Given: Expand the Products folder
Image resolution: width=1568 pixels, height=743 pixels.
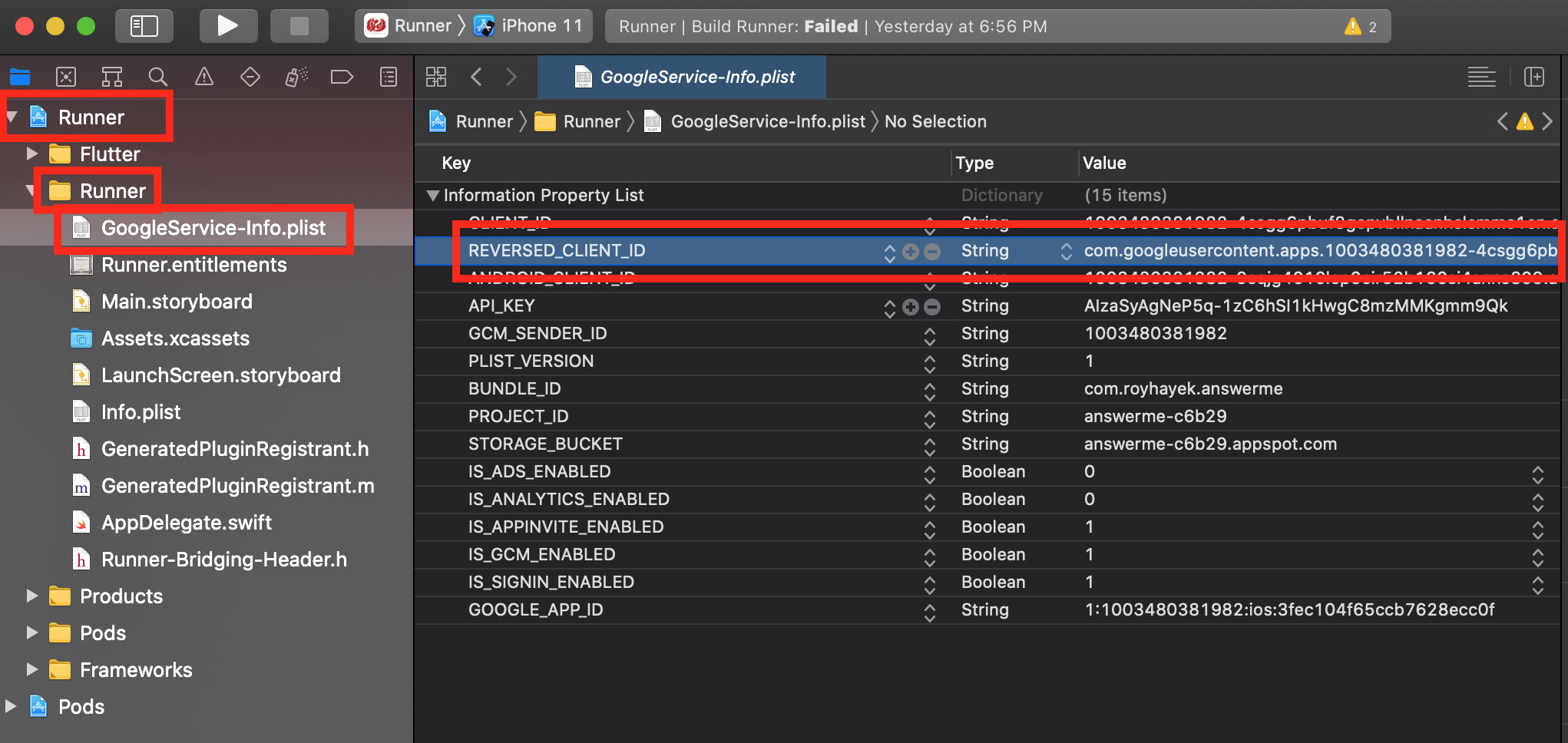Looking at the screenshot, I should click(32, 596).
